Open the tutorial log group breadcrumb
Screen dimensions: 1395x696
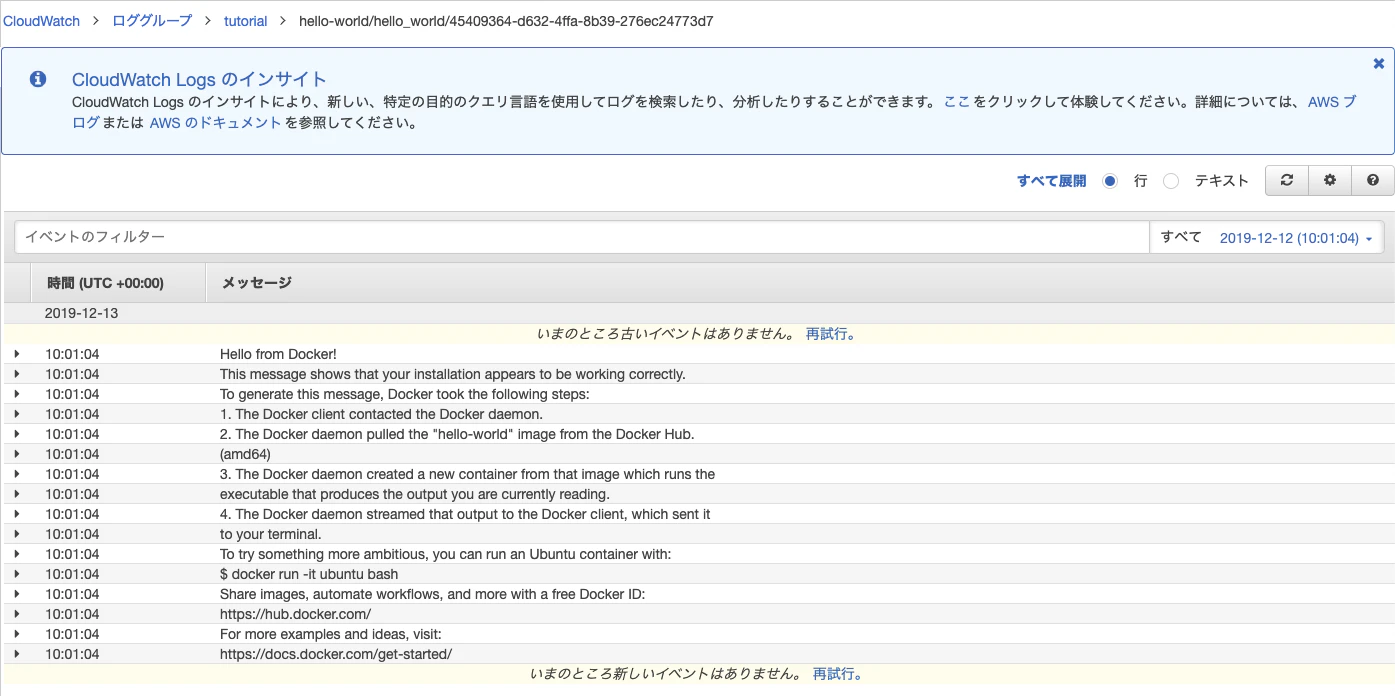(x=245, y=20)
